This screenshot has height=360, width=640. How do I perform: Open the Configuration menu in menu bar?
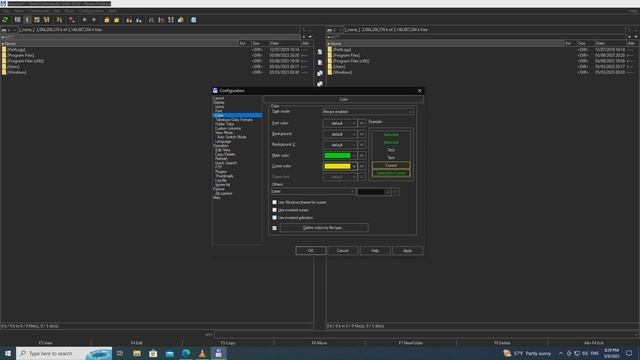[91, 11]
